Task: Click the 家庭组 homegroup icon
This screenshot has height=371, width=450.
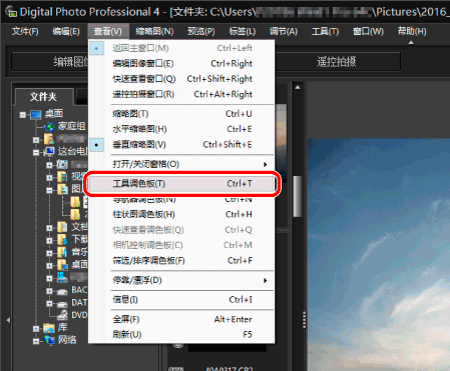Action: click(x=49, y=127)
